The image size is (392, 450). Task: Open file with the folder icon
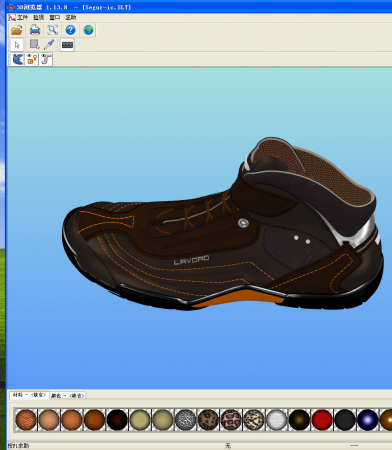click(x=17, y=30)
